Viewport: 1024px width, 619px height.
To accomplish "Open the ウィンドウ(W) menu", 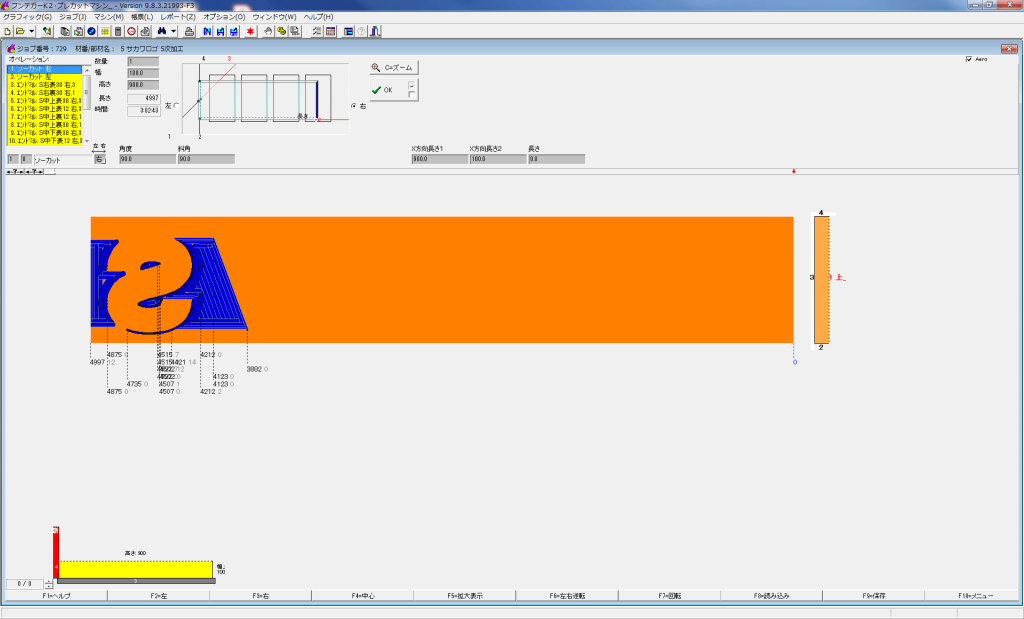I will (274, 17).
